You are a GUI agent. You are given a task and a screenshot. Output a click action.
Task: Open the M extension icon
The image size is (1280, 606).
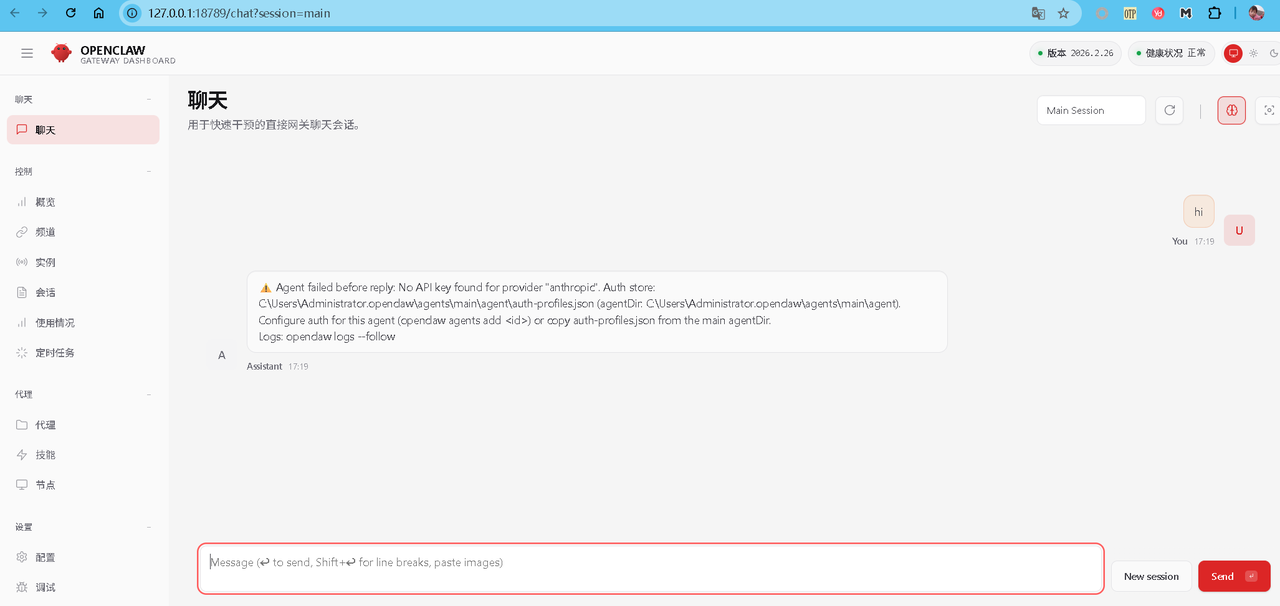pyautogui.click(x=1186, y=13)
